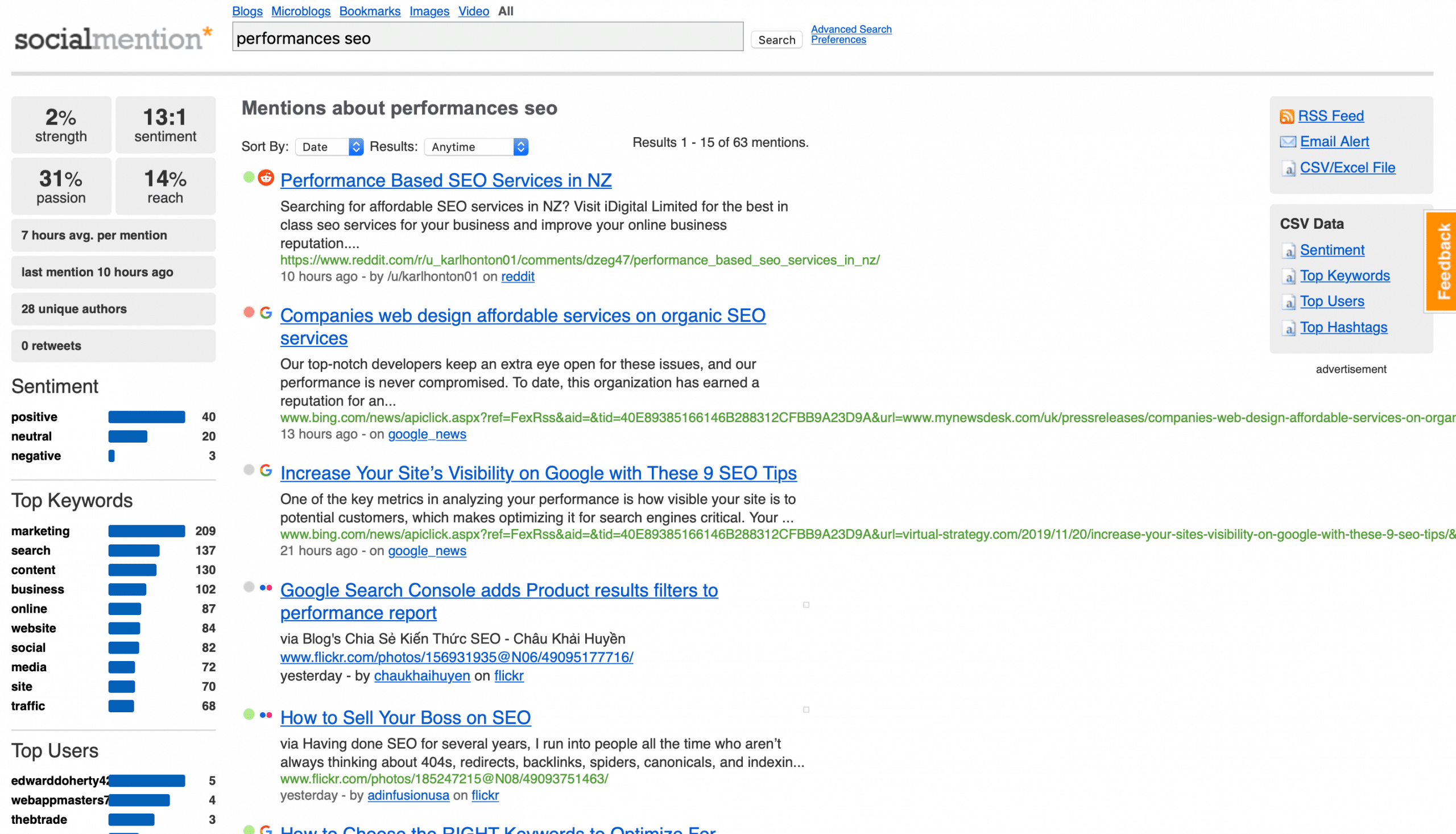Image resolution: width=1456 pixels, height=834 pixels.
Task: Click the '28 unique authors' stat
Action: coord(113,309)
